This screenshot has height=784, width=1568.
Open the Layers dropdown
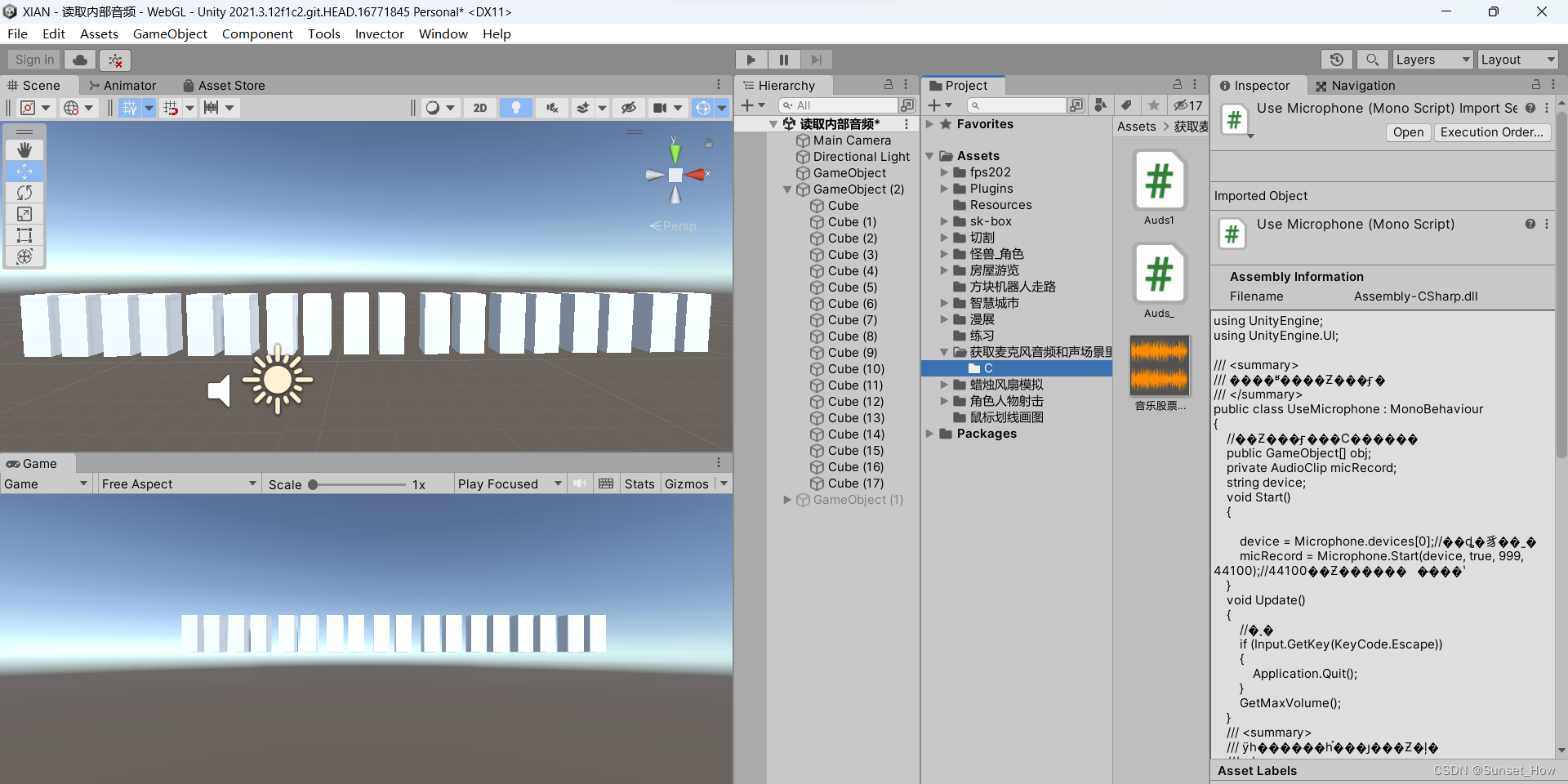pyautogui.click(x=1431, y=59)
